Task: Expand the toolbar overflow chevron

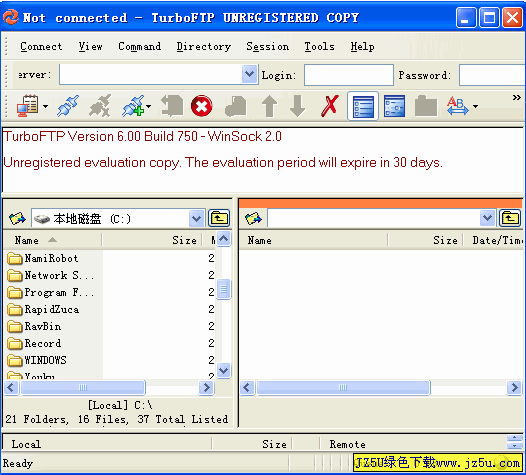Action: pos(517,98)
